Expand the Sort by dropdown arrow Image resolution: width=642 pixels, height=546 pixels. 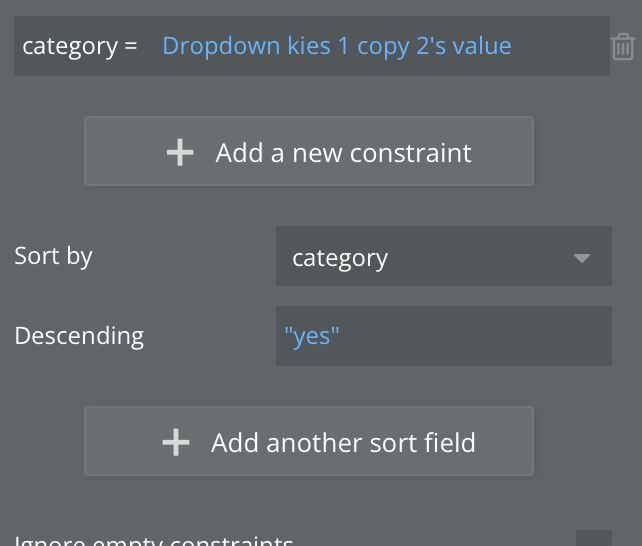(x=581, y=258)
